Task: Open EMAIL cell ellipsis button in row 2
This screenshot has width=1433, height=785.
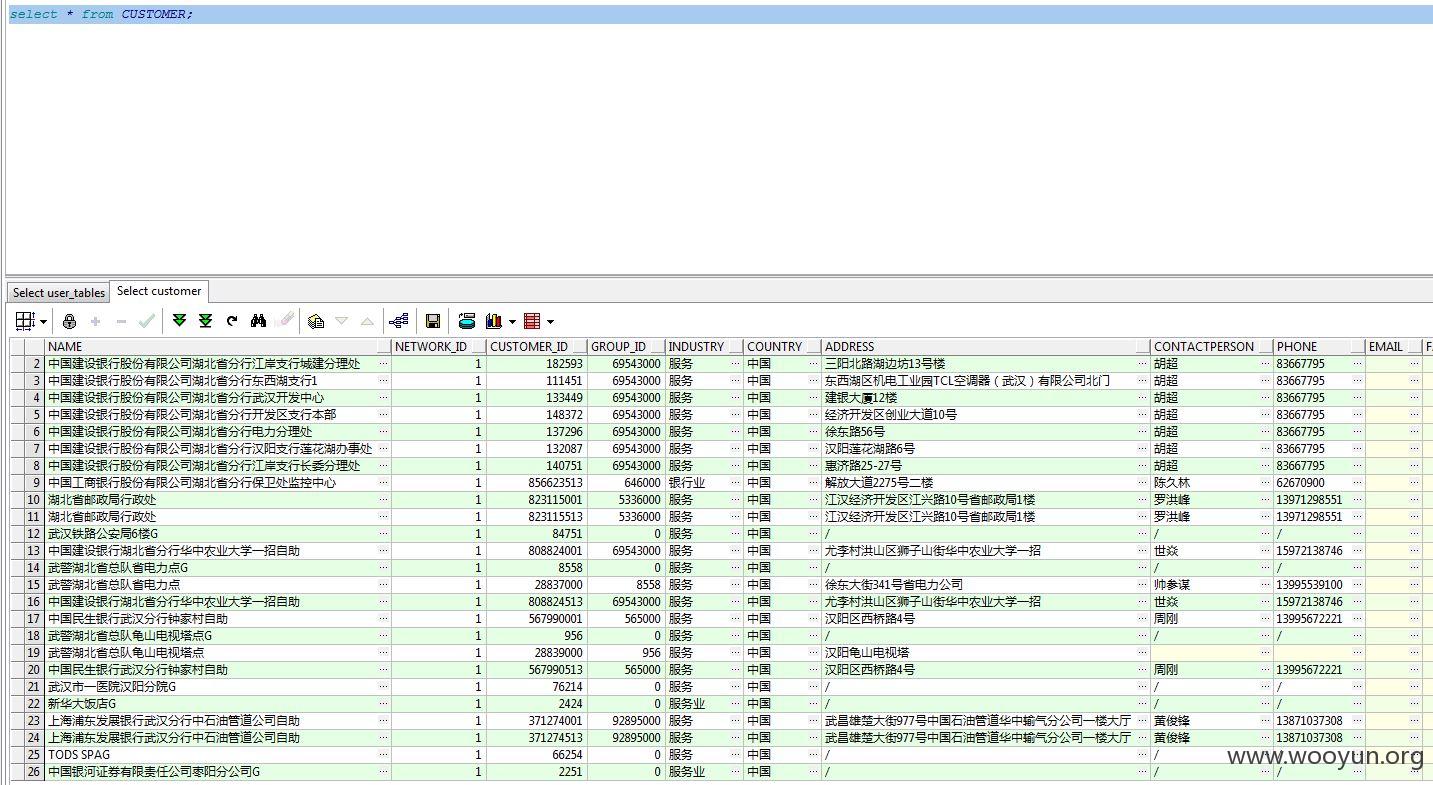Action: point(1414,364)
